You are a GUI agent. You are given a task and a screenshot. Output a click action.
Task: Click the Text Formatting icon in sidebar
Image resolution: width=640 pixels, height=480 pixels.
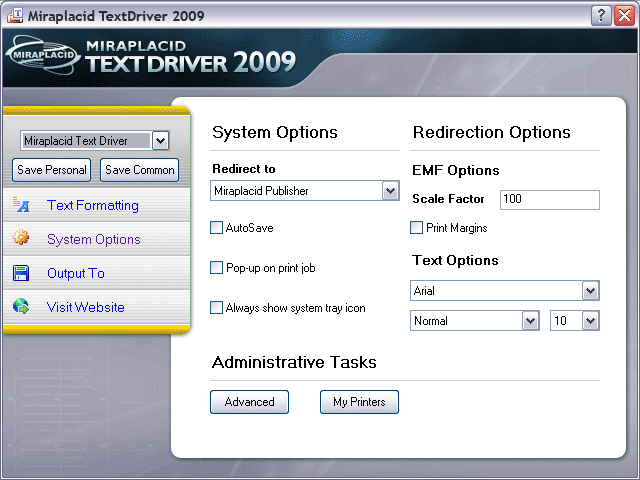pyautogui.click(x=20, y=204)
